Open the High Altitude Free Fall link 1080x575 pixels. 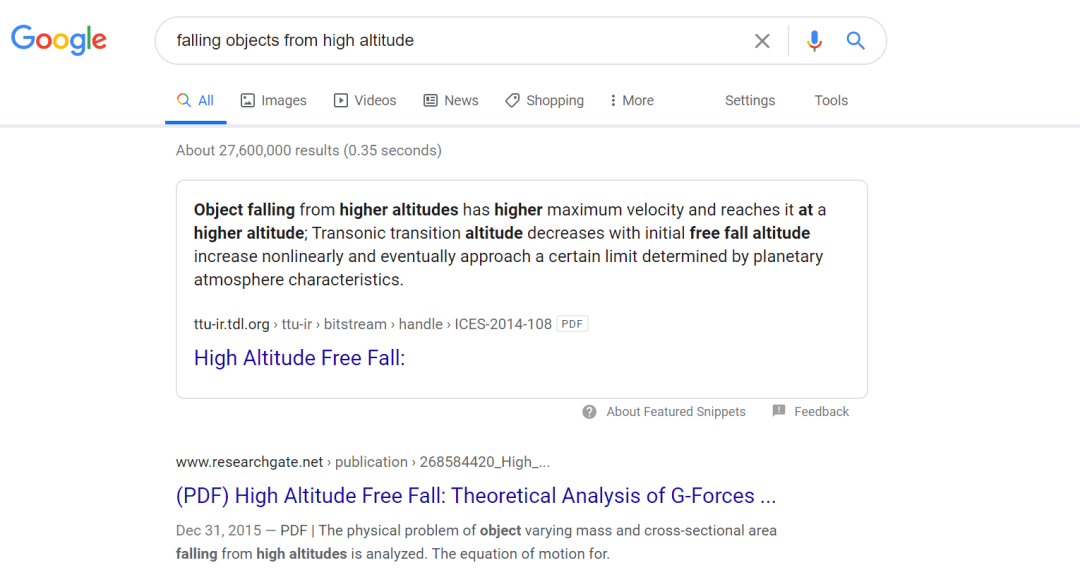point(299,358)
